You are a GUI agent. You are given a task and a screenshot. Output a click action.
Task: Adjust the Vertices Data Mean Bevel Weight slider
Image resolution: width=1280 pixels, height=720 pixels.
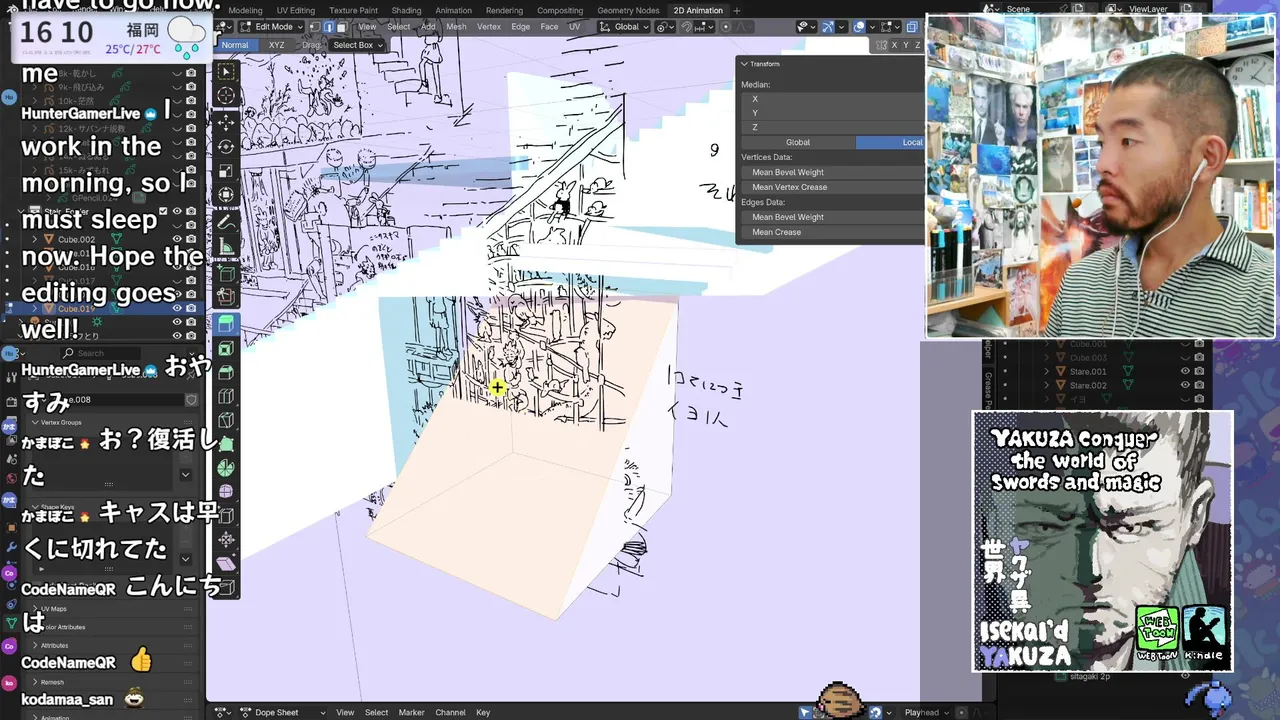pyautogui.click(x=833, y=172)
